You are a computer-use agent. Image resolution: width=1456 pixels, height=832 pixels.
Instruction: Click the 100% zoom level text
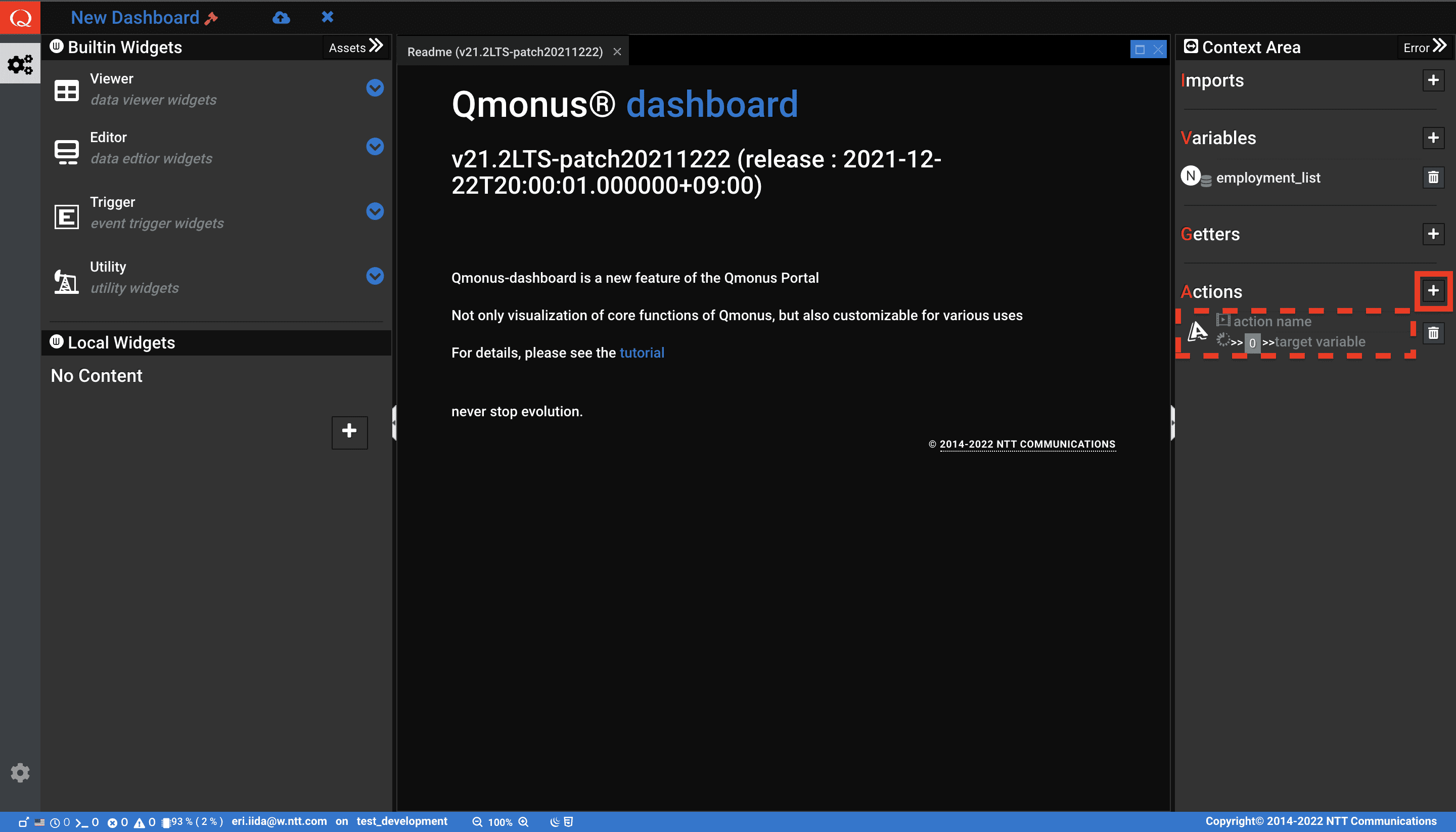click(500, 822)
